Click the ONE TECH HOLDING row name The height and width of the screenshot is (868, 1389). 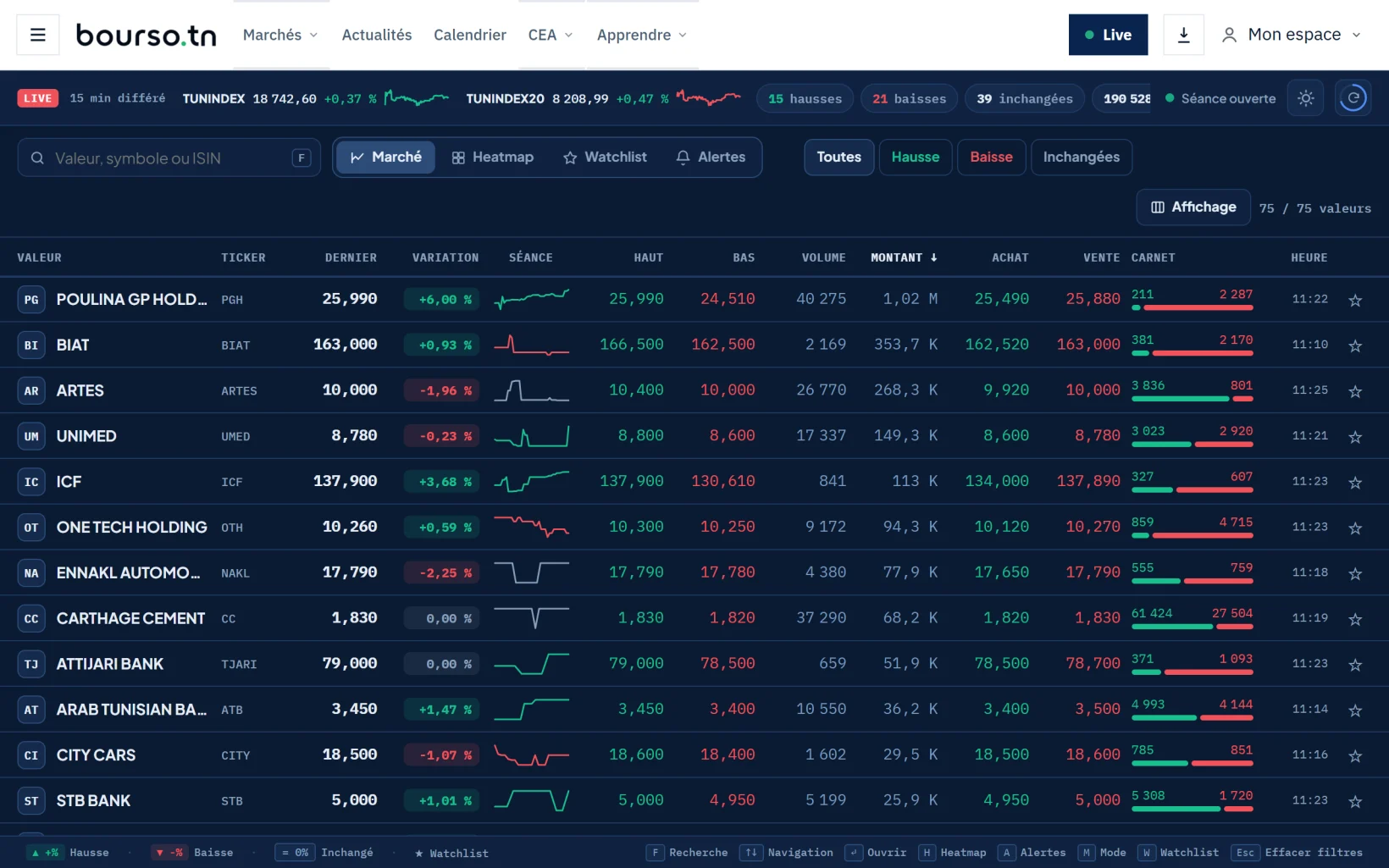point(132,528)
